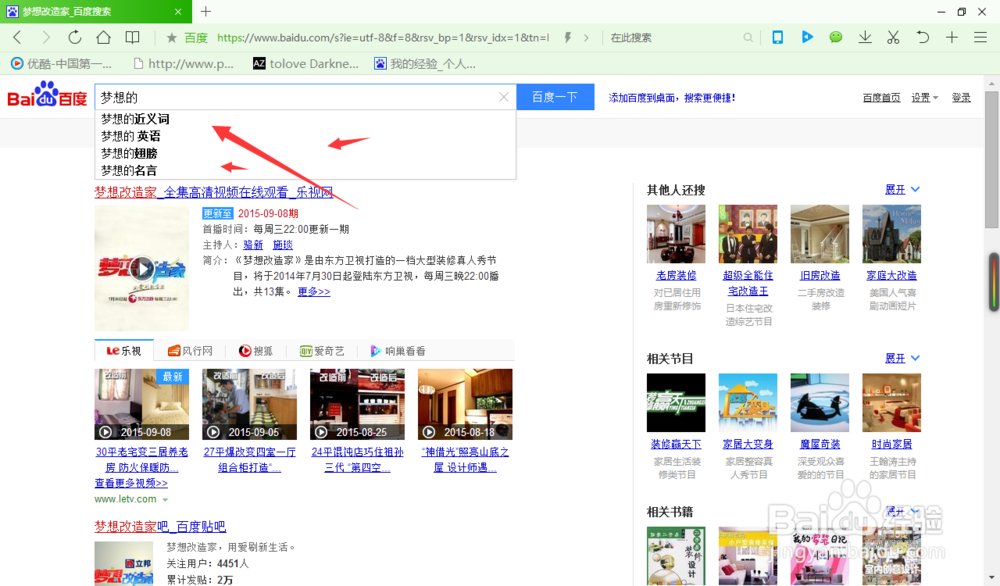Expand the 其他人还搜 section with 展开

(x=902, y=189)
